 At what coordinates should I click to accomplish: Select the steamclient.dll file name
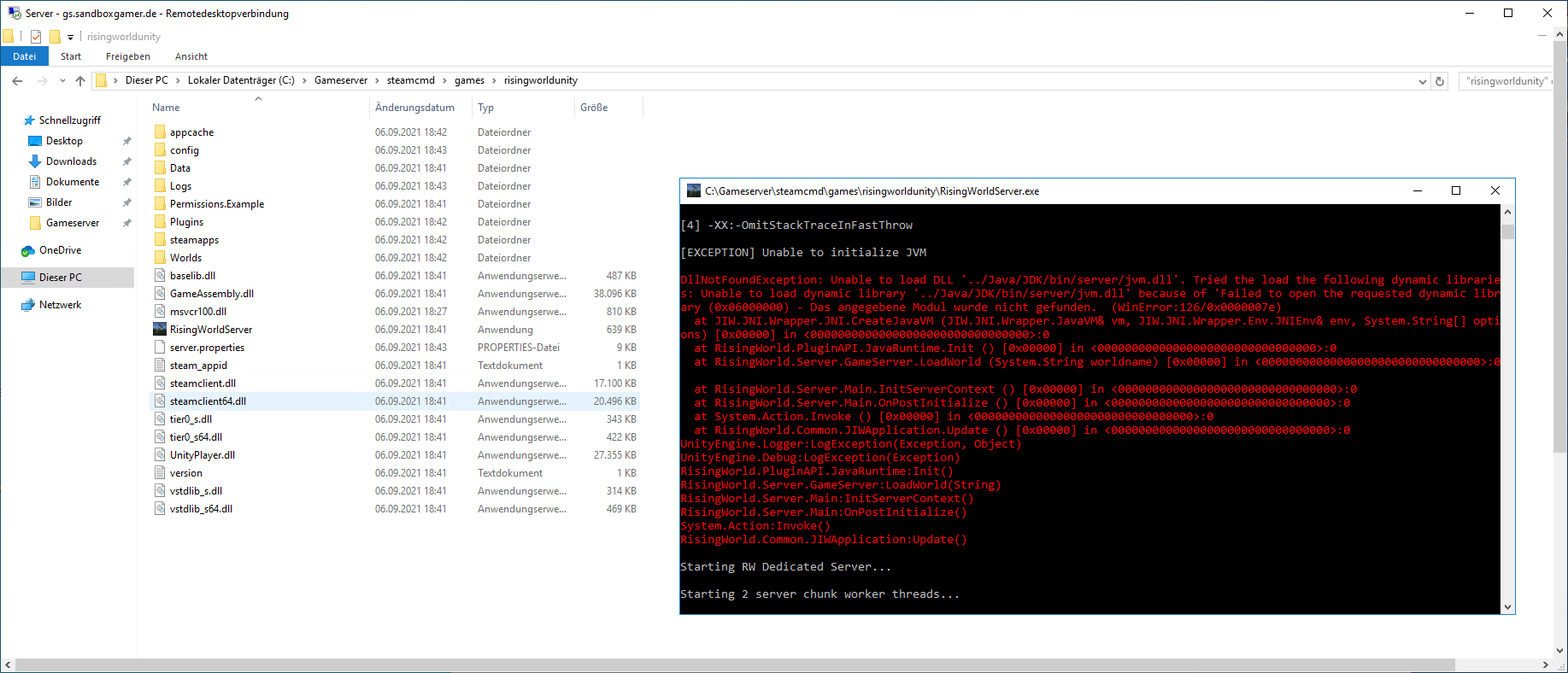coord(203,383)
